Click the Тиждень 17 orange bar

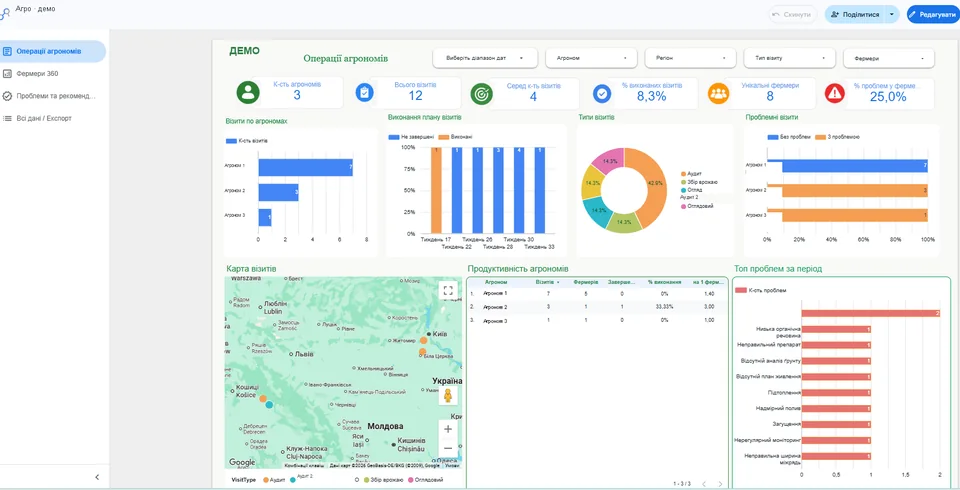pos(436,190)
